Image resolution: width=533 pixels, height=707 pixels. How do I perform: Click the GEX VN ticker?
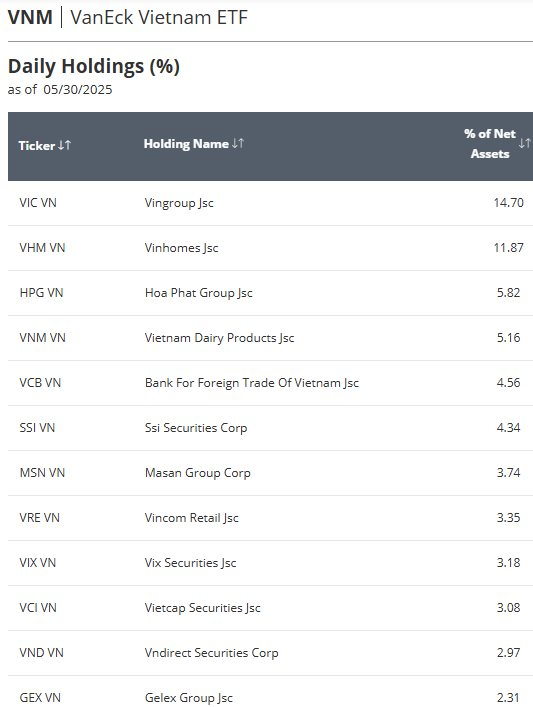(x=40, y=698)
